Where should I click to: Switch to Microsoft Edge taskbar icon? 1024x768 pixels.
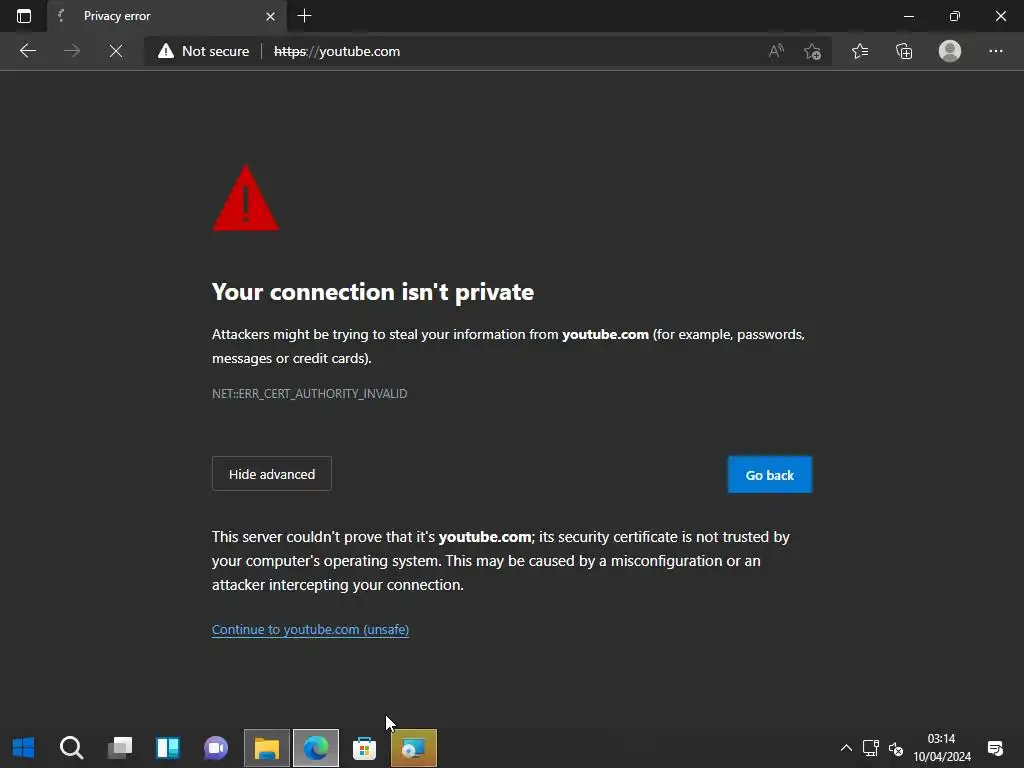tap(316, 748)
